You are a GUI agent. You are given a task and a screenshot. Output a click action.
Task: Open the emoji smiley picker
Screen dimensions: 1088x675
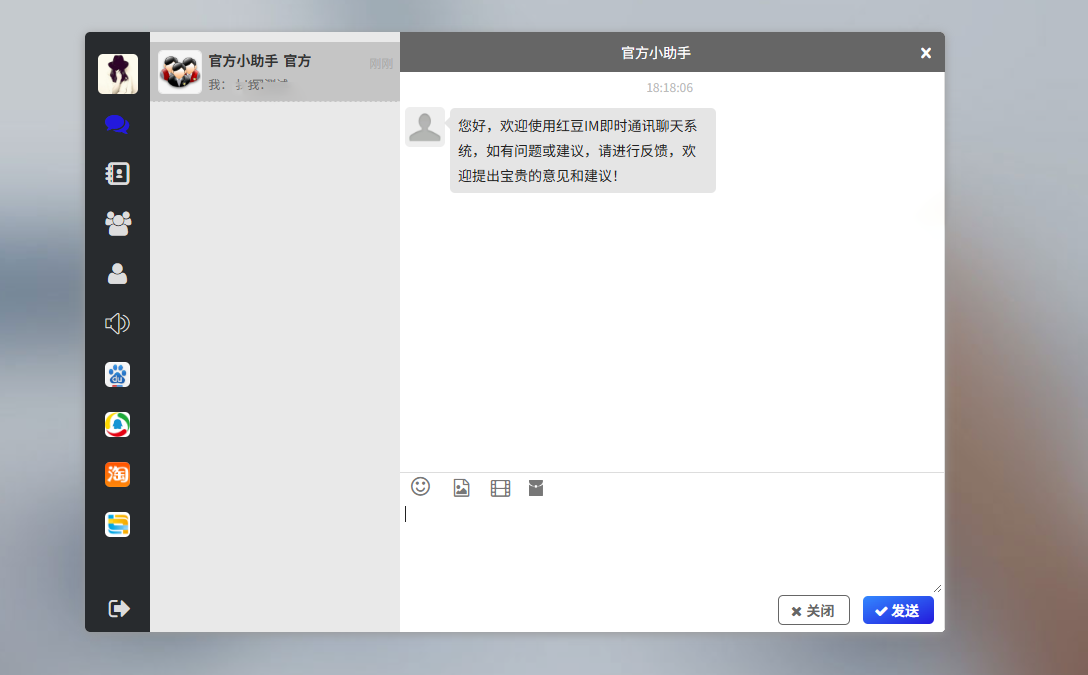click(x=421, y=487)
